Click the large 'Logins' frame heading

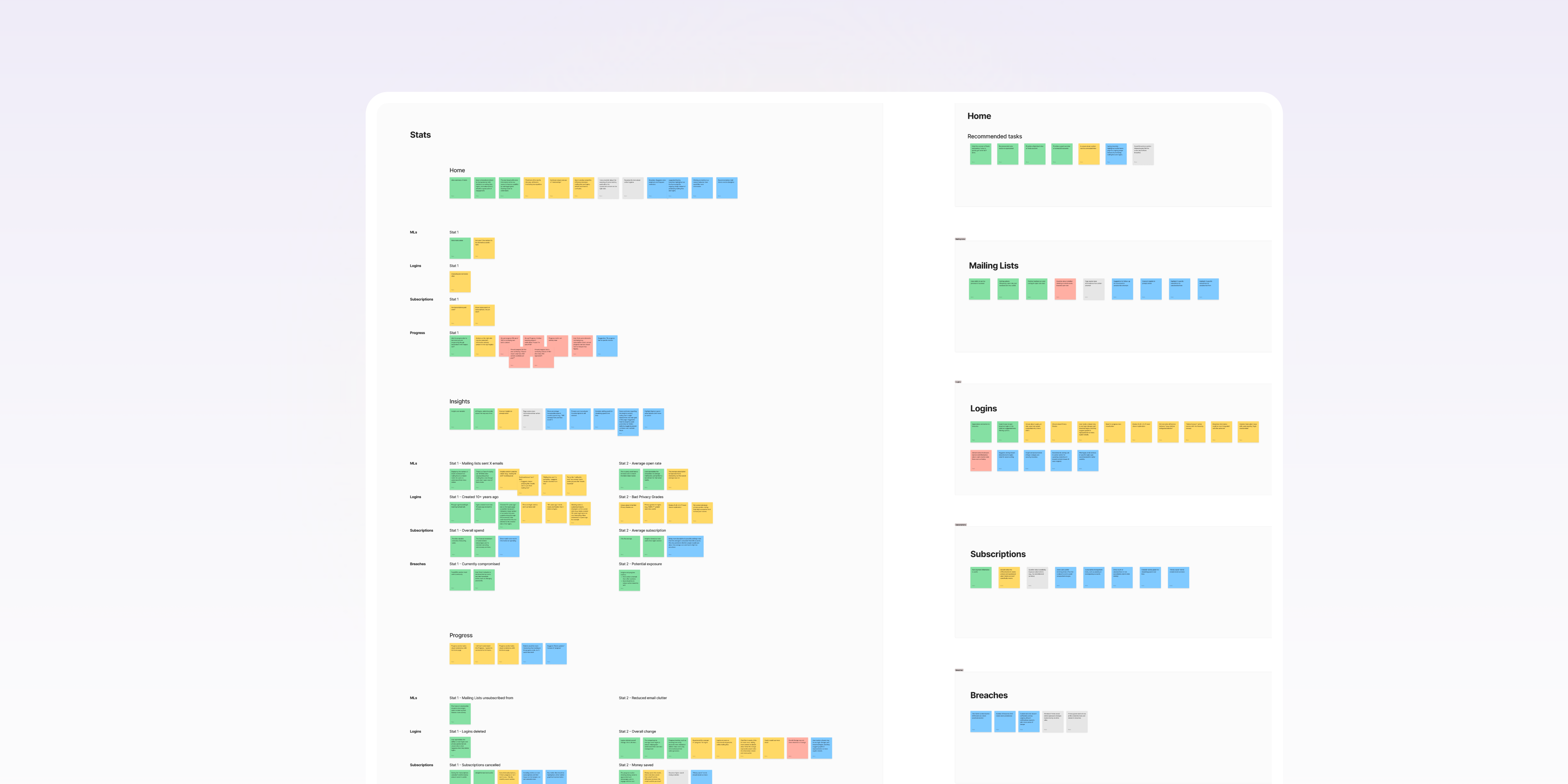click(x=983, y=409)
